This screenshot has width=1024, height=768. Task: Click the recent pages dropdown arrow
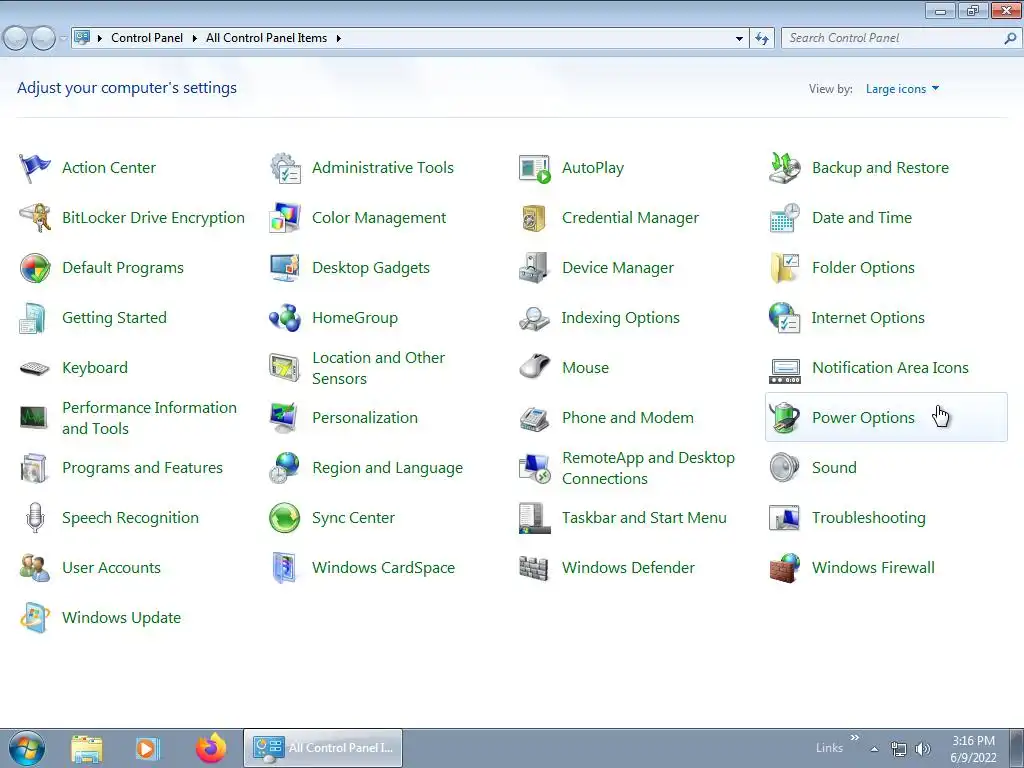63,39
